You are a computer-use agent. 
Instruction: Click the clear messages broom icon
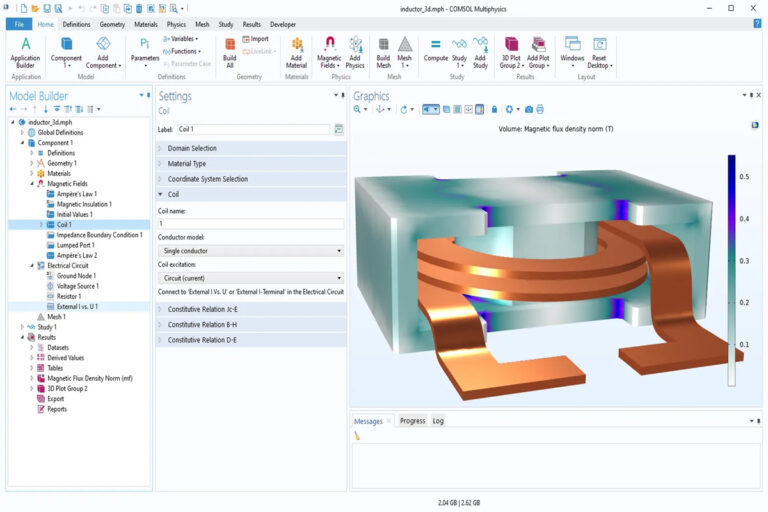click(x=357, y=436)
